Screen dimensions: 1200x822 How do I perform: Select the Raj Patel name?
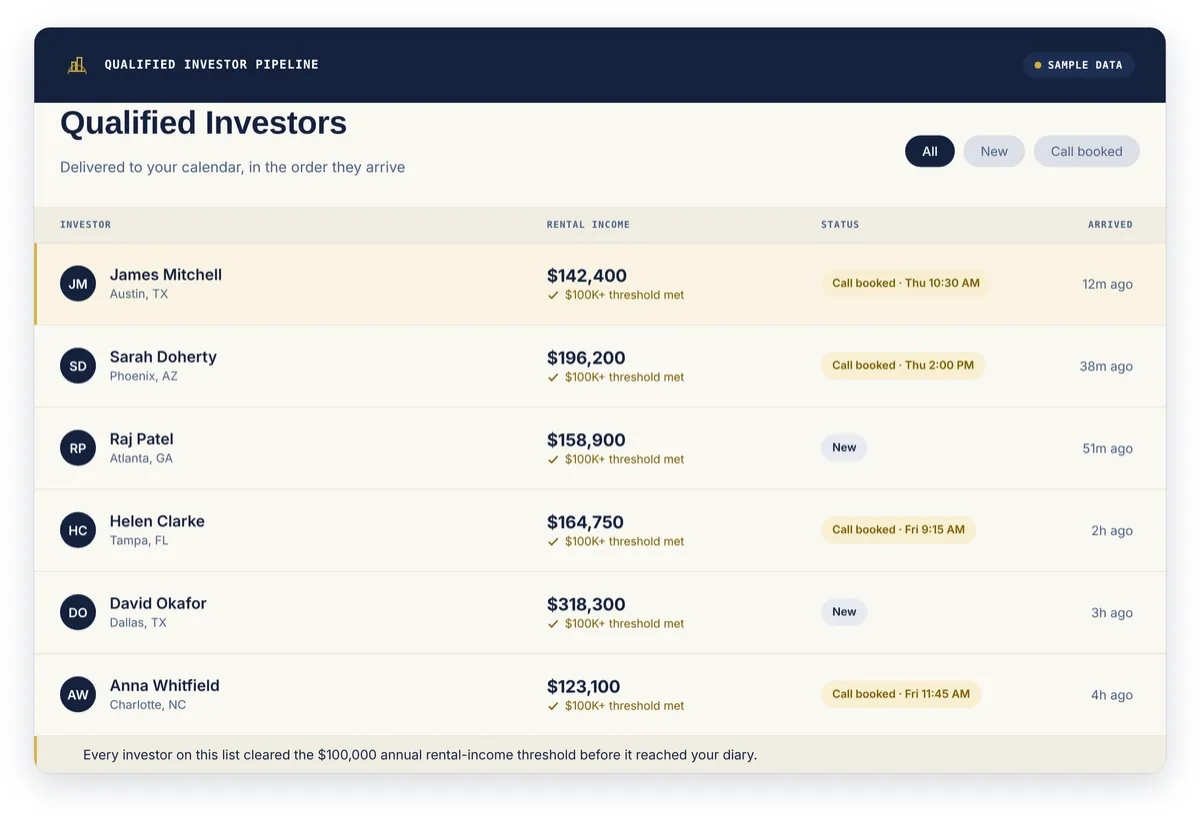click(x=142, y=439)
